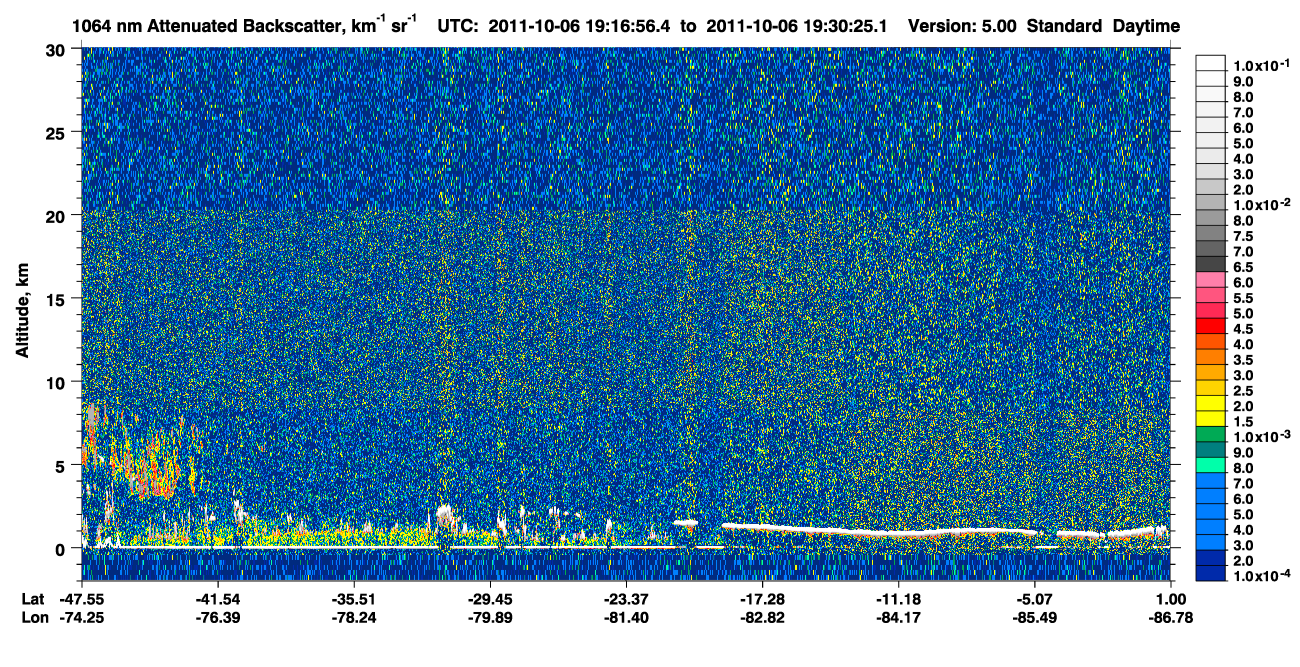
Task: Click the UTC start time 2011-10-06 19:16:56.4
Action: coord(580,26)
